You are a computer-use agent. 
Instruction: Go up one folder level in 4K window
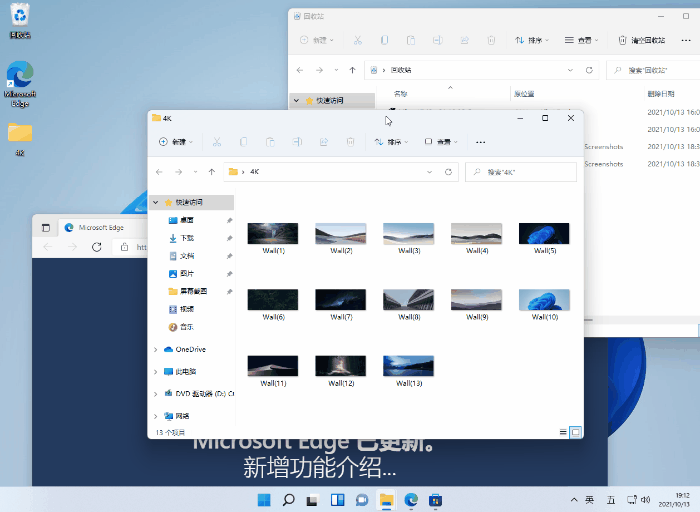(x=211, y=172)
